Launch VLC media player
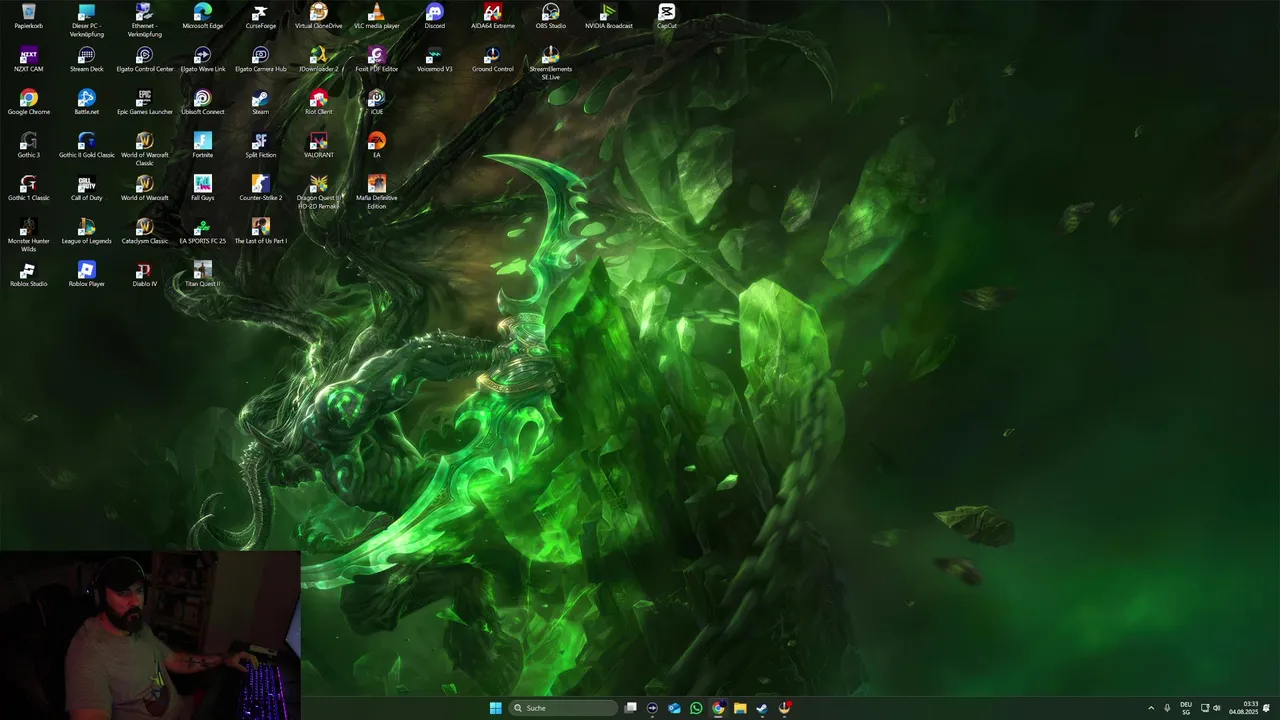Viewport: 1280px width, 720px height. (x=377, y=16)
